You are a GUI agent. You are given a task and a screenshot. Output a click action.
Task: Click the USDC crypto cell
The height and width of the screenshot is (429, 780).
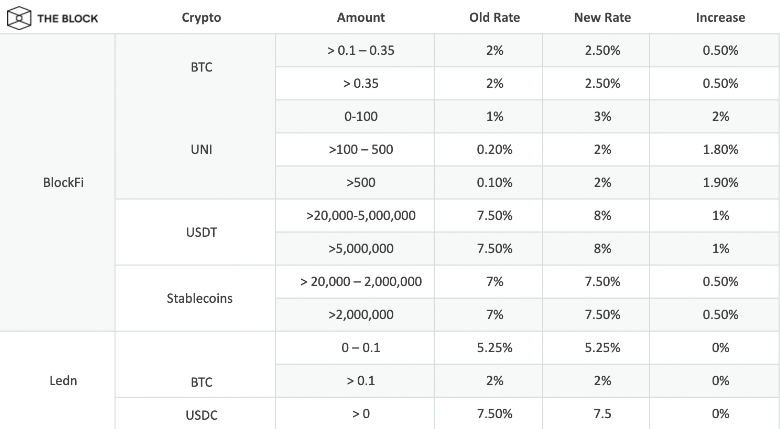pyautogui.click(x=201, y=414)
